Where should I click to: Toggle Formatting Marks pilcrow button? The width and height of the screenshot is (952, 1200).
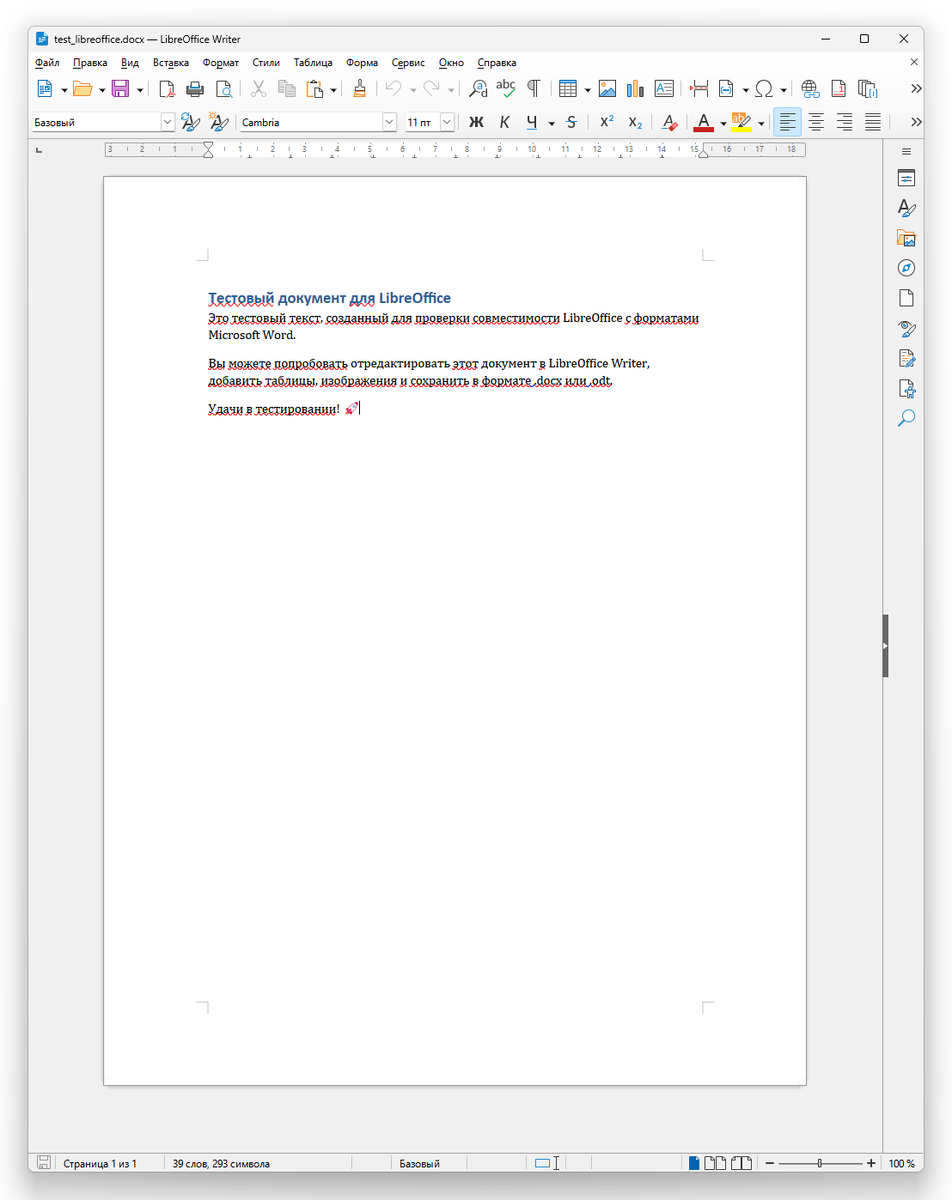[534, 89]
